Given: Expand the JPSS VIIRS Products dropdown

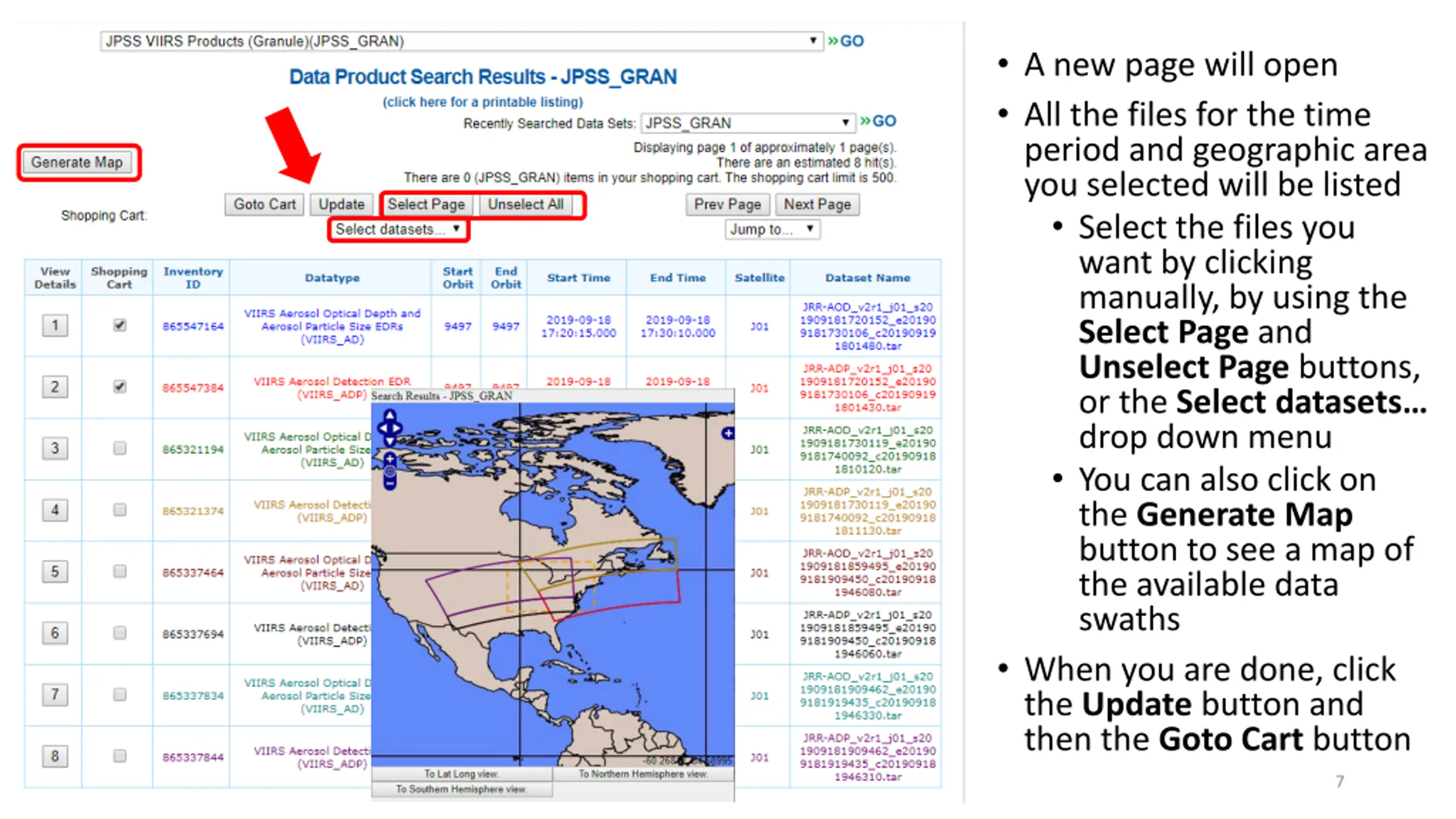Looking at the screenshot, I should [462, 41].
